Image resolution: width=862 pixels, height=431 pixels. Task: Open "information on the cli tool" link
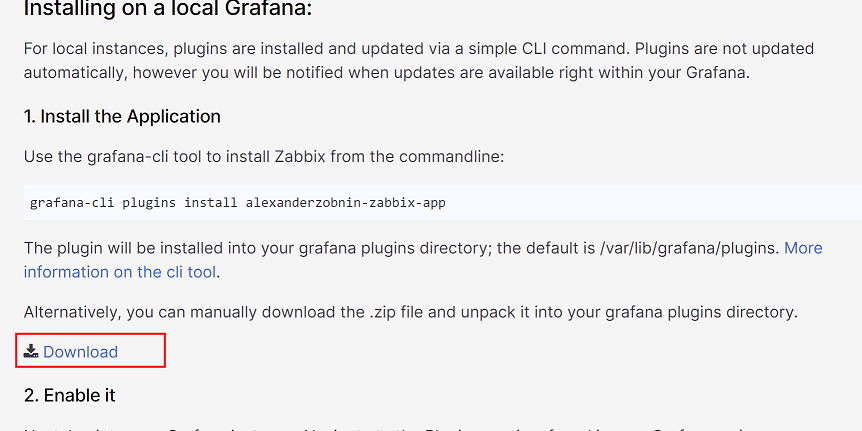click(x=121, y=271)
